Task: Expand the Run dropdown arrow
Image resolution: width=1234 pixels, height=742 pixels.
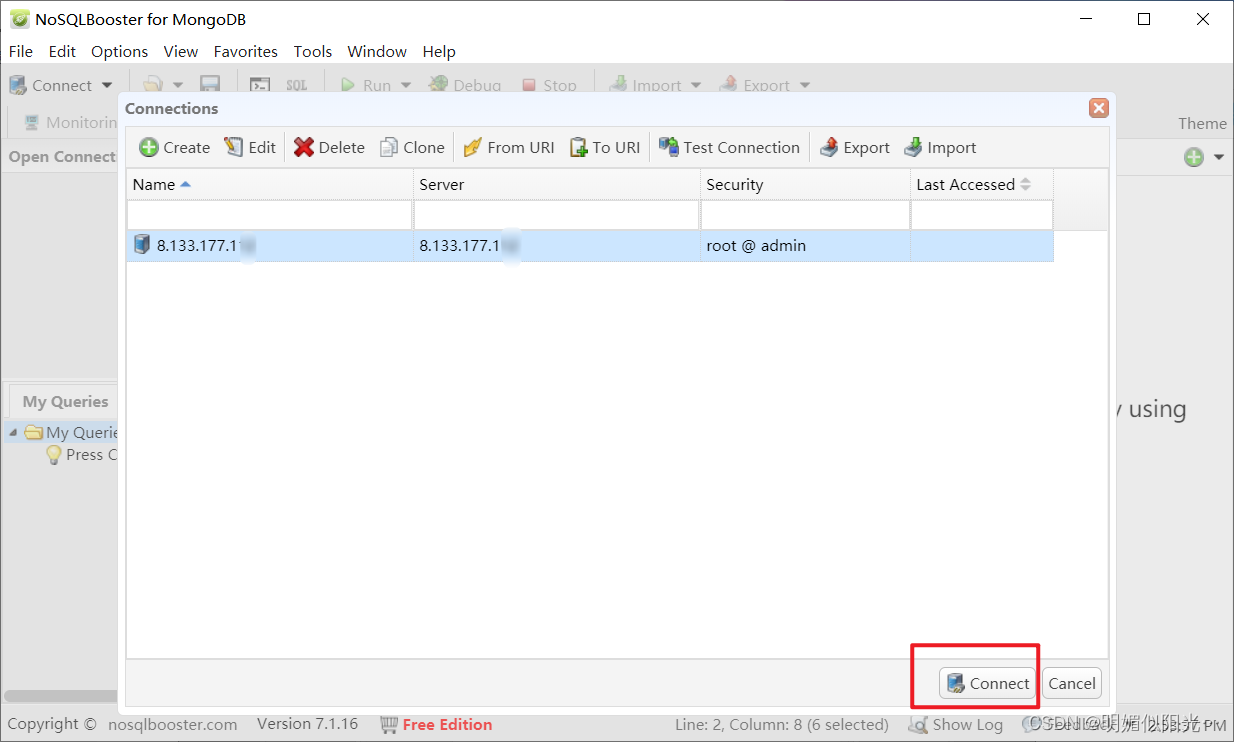Action: (x=406, y=86)
